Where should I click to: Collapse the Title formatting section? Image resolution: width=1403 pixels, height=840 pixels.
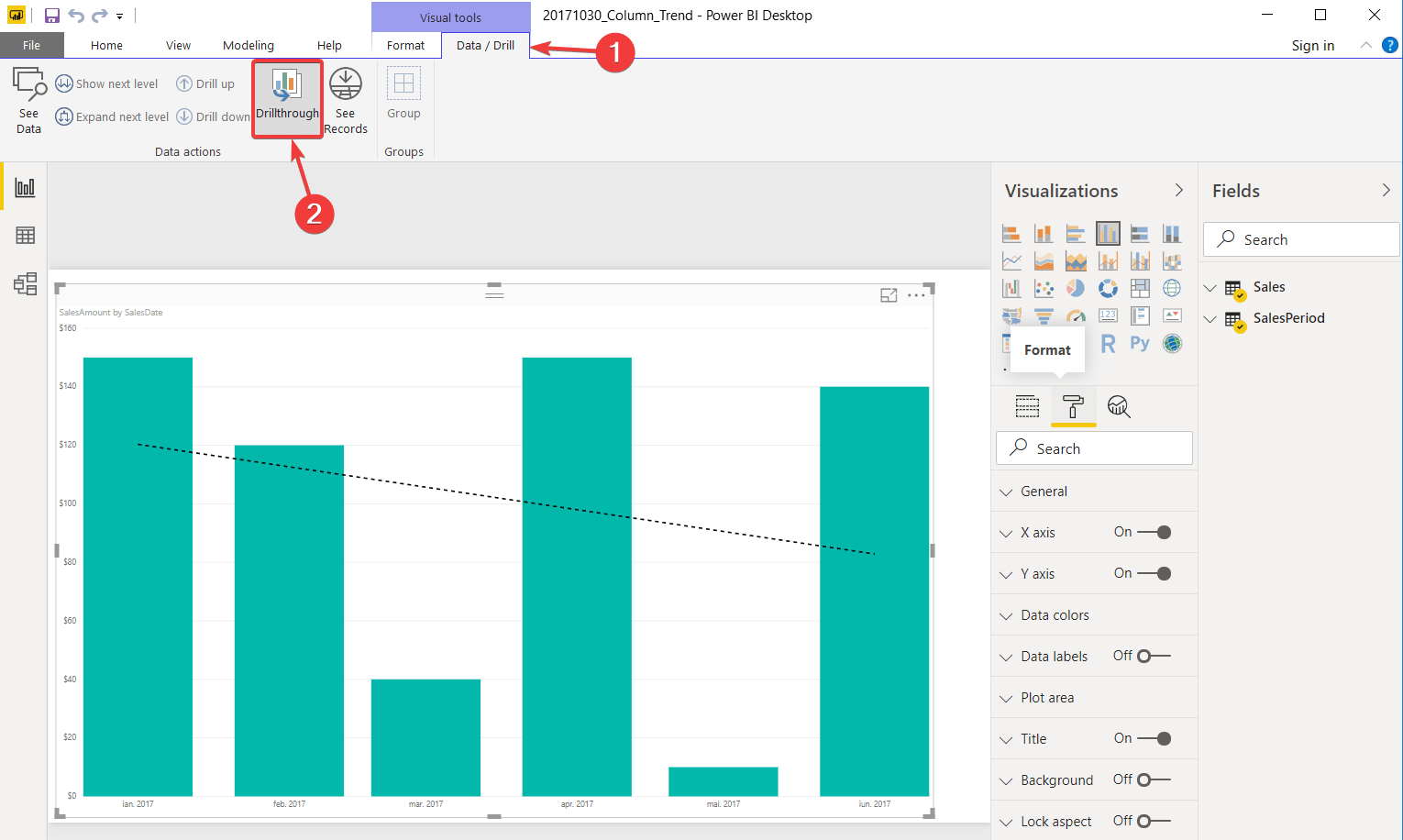coord(1005,738)
